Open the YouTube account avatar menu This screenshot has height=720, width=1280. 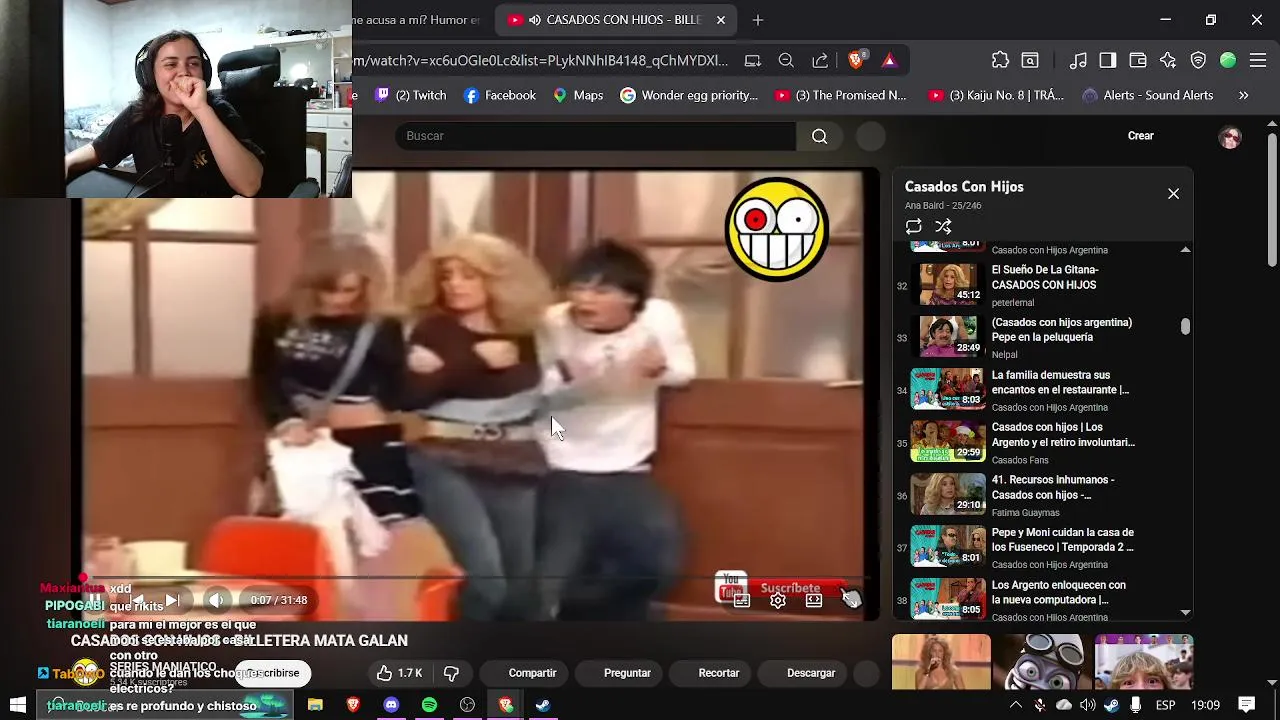pyautogui.click(x=1230, y=138)
